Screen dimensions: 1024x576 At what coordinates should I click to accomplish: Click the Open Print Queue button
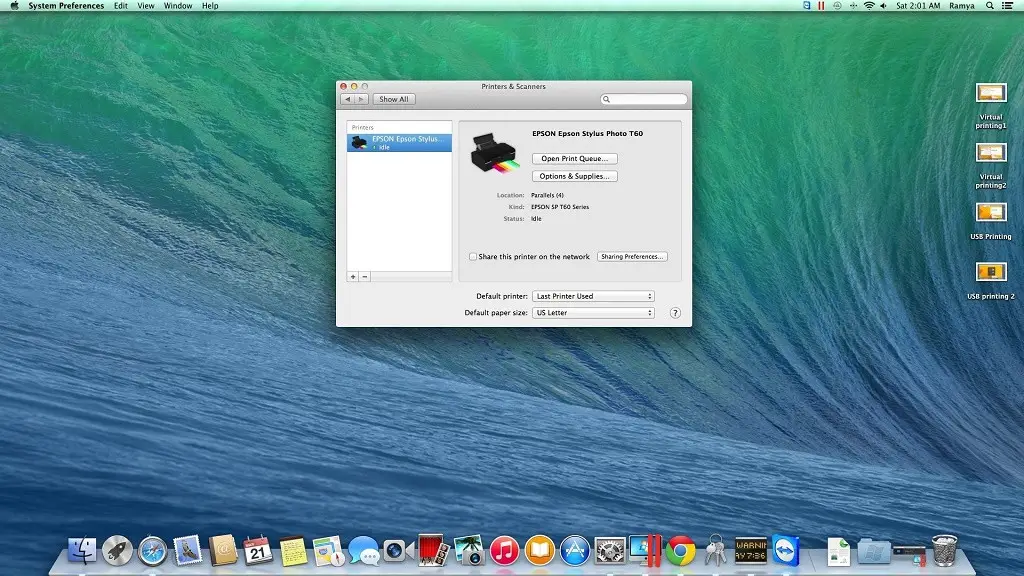tap(574, 159)
